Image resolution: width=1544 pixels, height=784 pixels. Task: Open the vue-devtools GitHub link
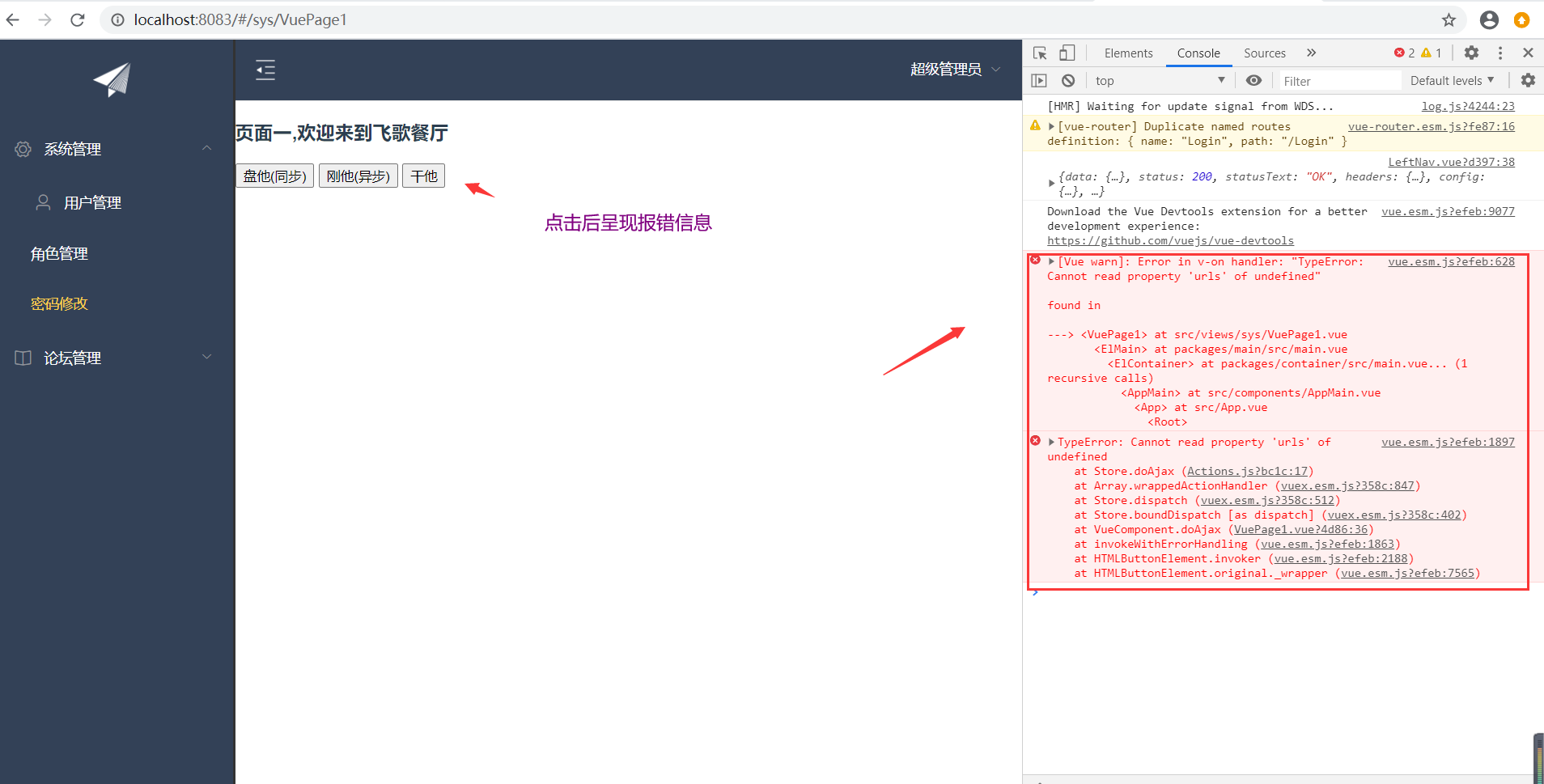pos(1170,240)
